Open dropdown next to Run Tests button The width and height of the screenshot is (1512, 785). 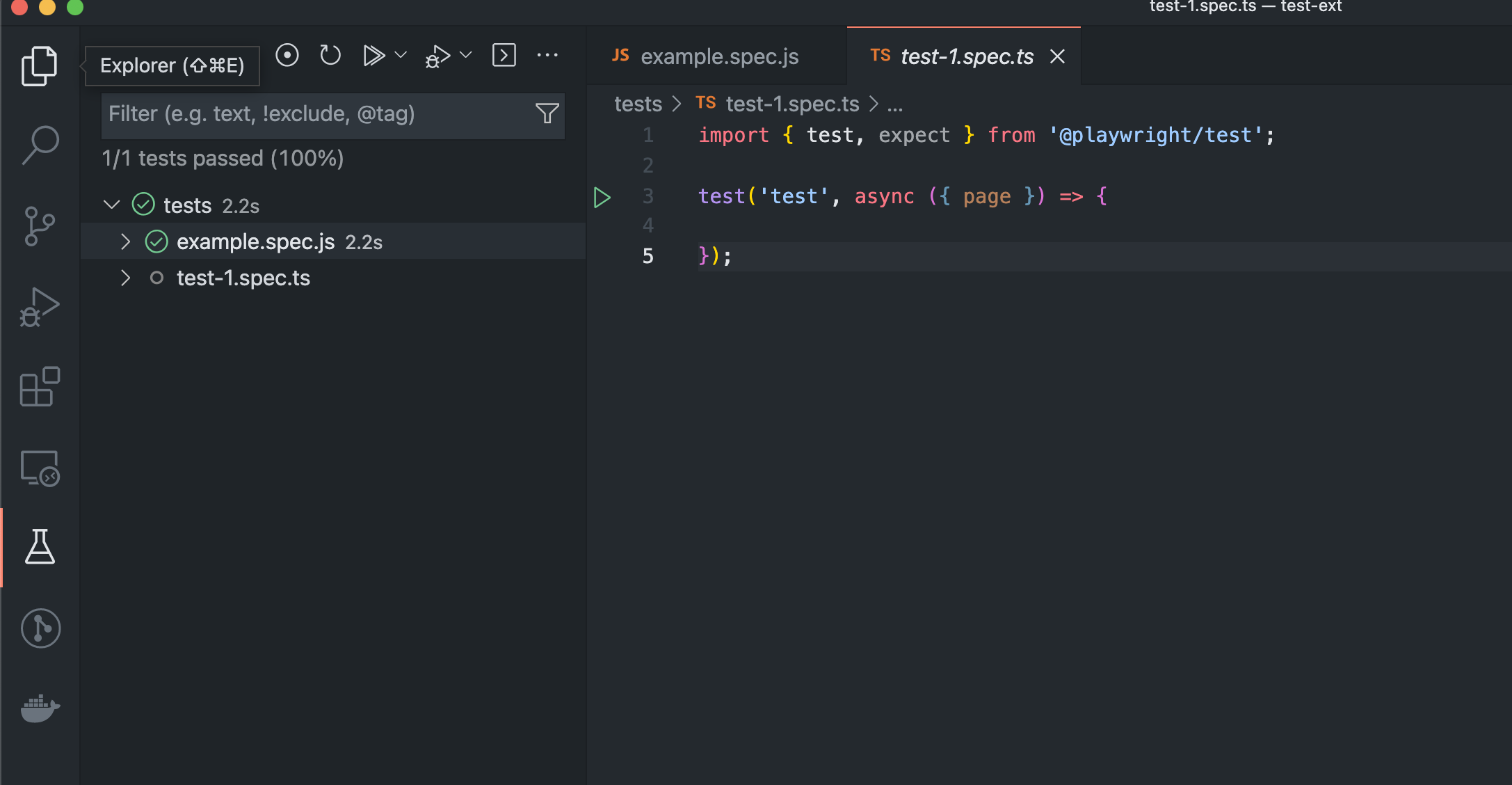point(401,55)
